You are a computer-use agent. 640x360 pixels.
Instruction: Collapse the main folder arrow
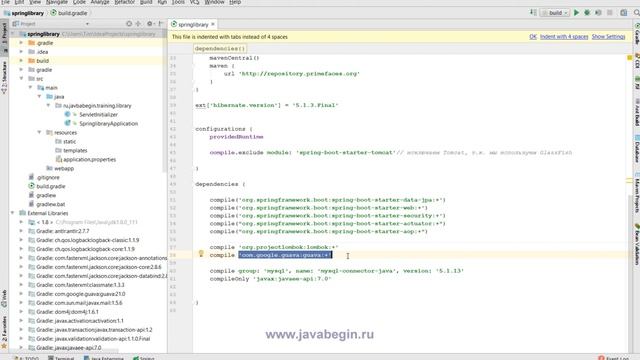pyautogui.click(x=30, y=87)
